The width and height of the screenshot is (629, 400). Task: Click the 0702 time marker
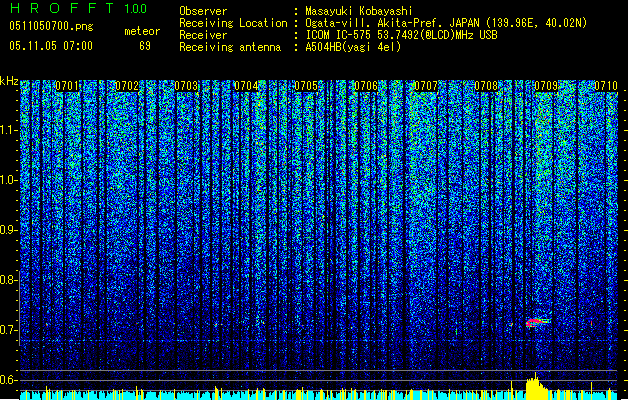127,86
